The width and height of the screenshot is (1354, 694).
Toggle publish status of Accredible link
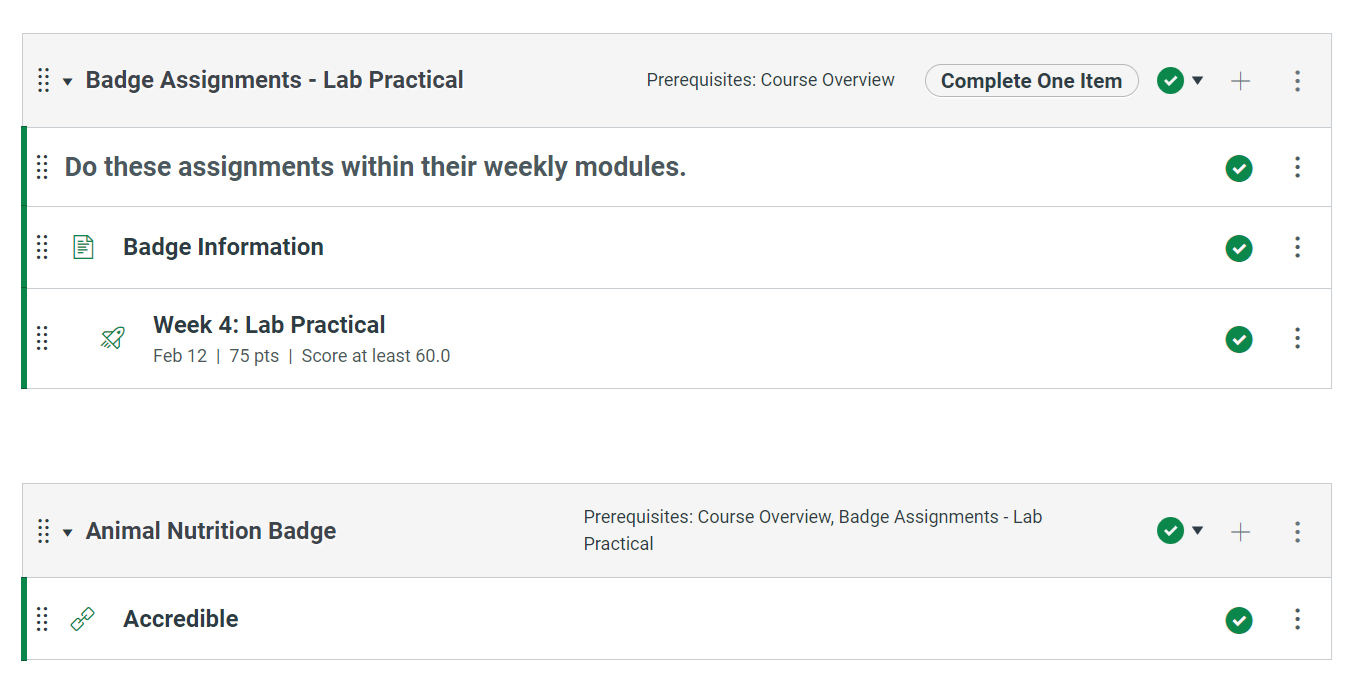click(1239, 620)
